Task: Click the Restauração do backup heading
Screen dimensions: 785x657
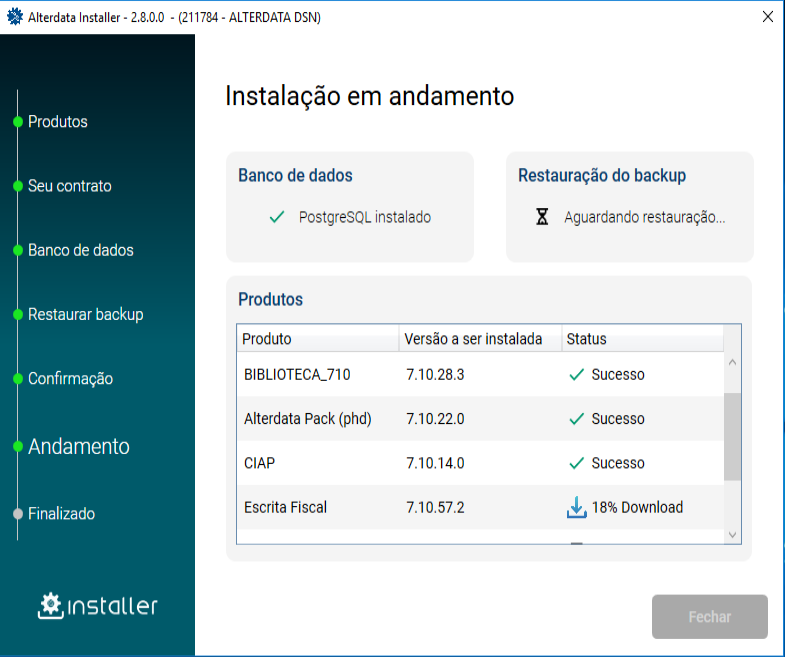Action: 602,175
